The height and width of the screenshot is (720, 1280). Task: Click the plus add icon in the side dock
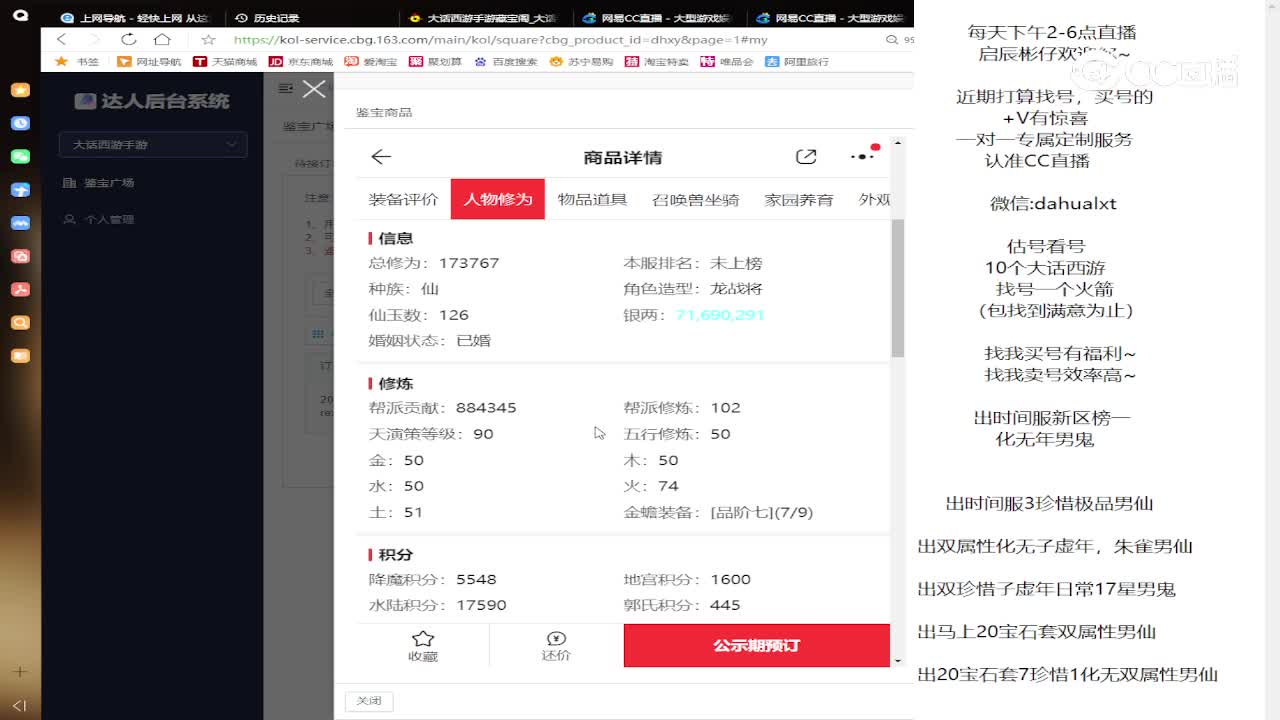(19, 672)
